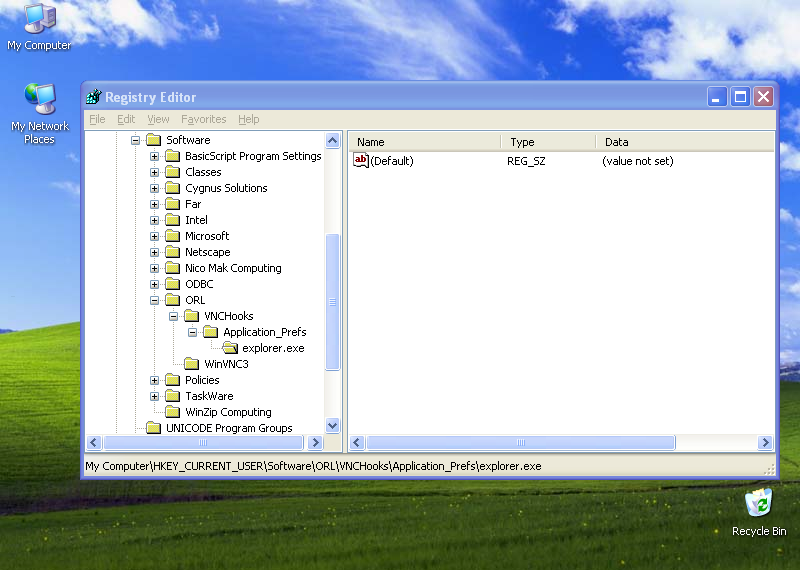Screen dimensions: 800x570
Task: Expand the Classes registry key
Action: tap(155, 172)
